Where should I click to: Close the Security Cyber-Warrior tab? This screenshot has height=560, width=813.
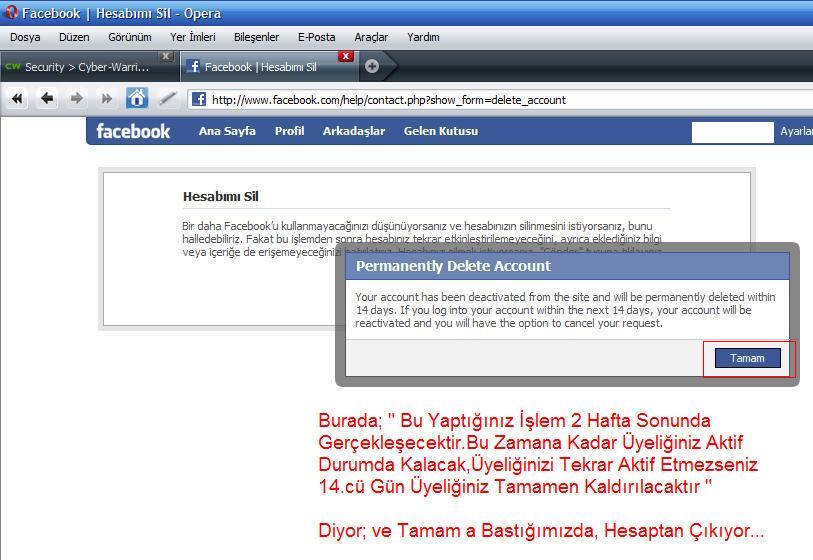(x=166, y=56)
